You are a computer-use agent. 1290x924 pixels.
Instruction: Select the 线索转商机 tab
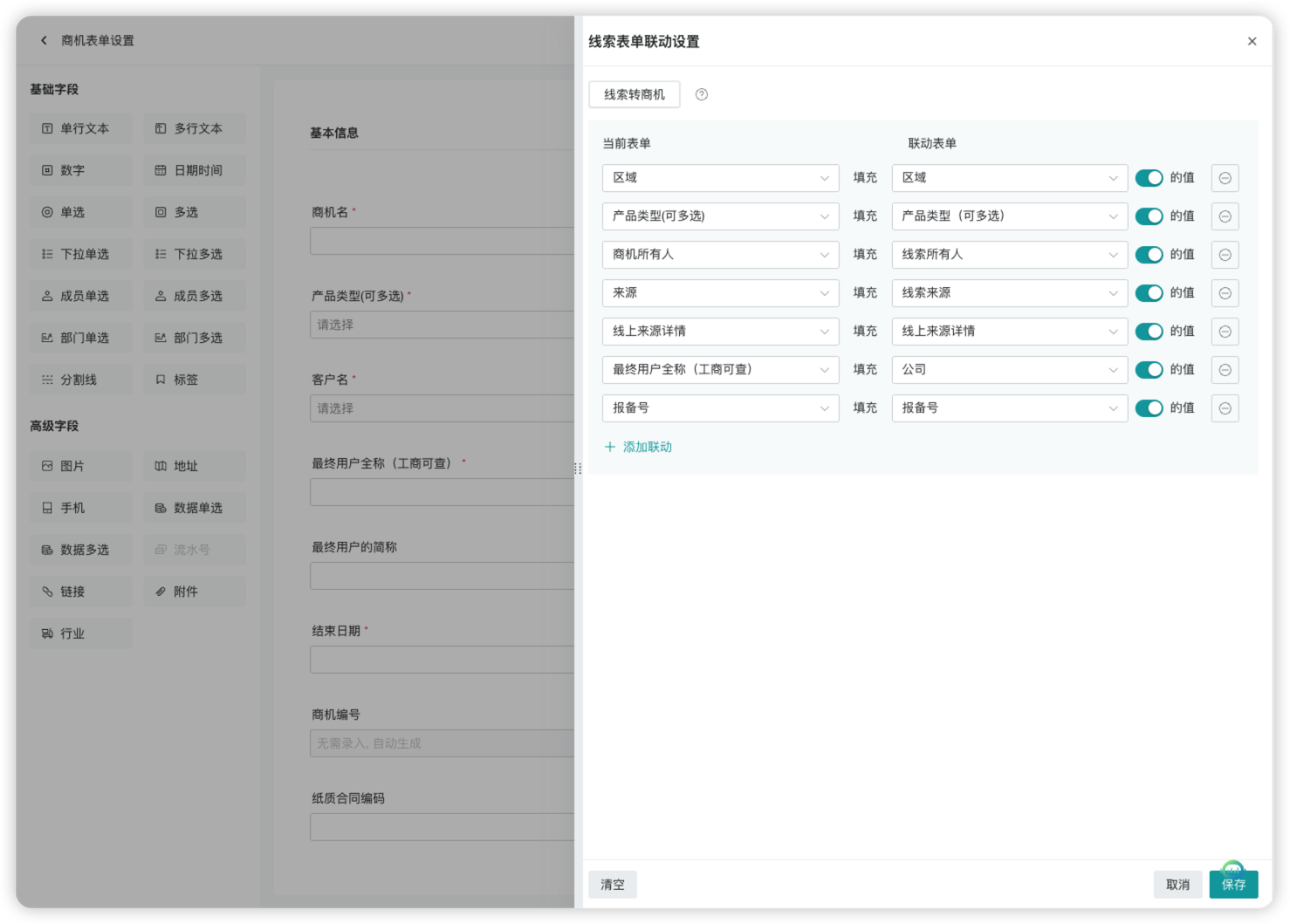[635, 94]
